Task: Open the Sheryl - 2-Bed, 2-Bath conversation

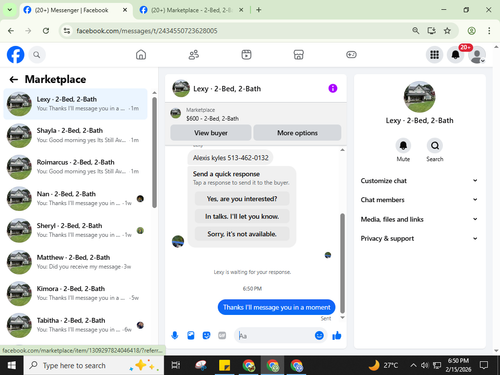Action: point(75,230)
